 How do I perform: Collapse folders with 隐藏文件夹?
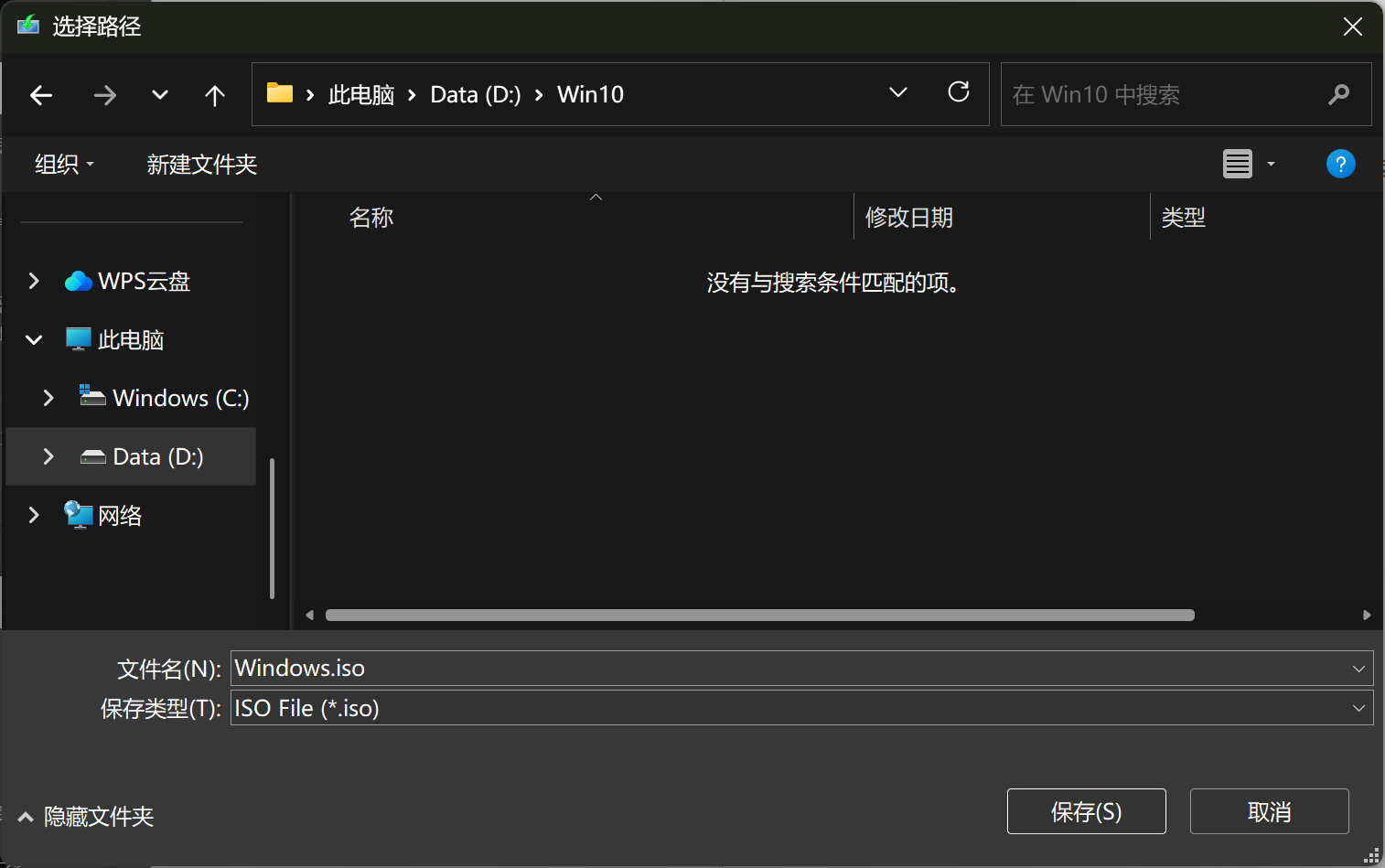86,816
